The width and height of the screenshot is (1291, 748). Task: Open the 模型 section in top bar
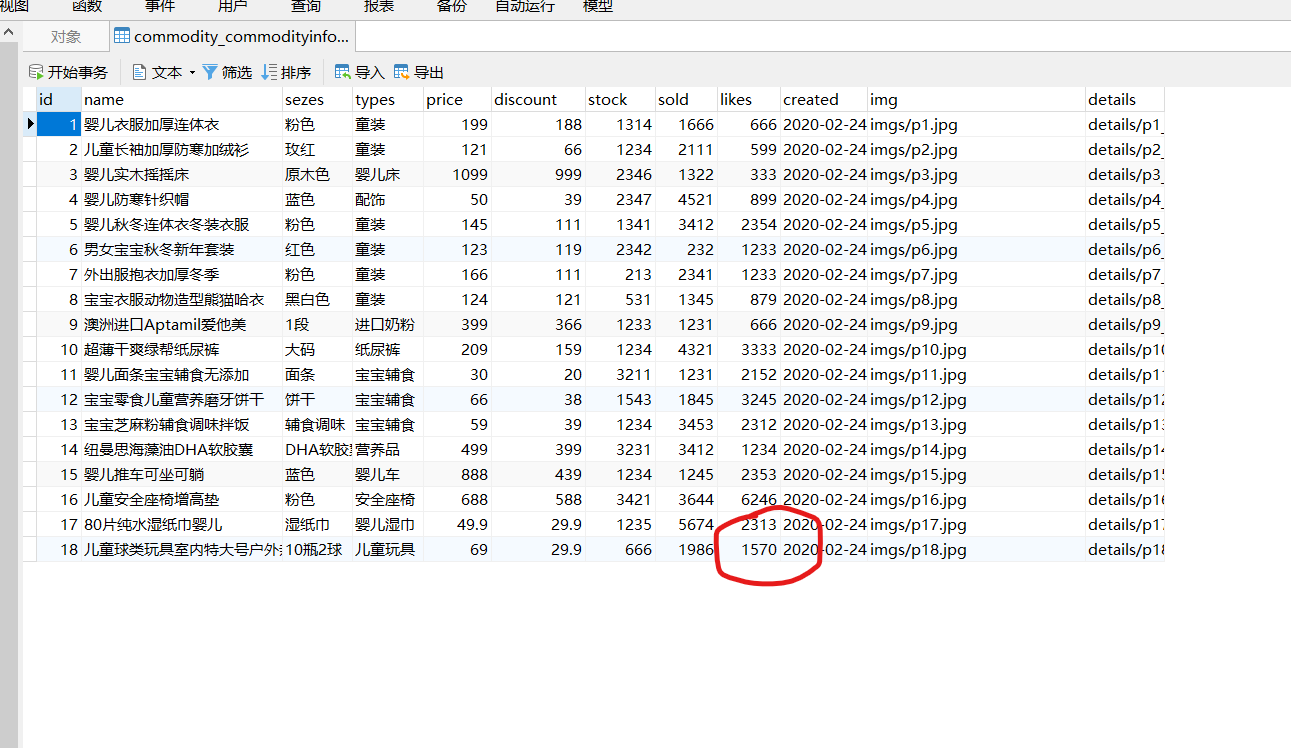click(598, 6)
